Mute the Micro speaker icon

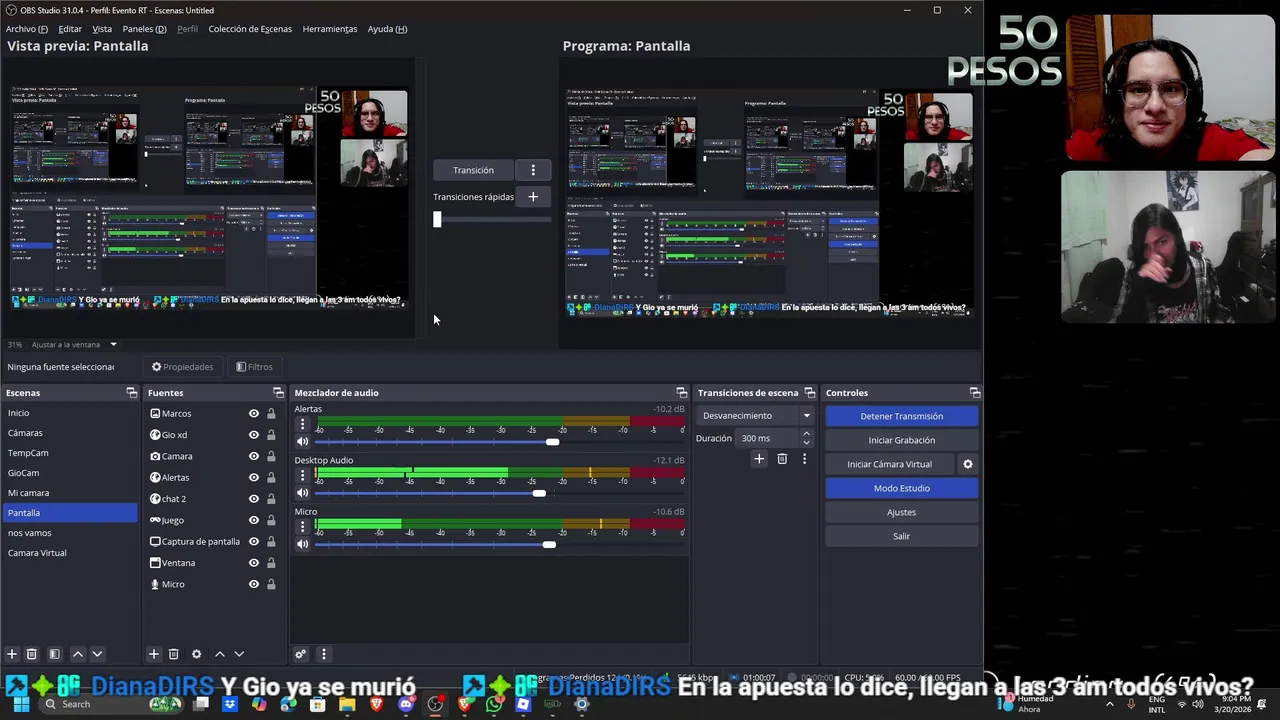point(302,544)
